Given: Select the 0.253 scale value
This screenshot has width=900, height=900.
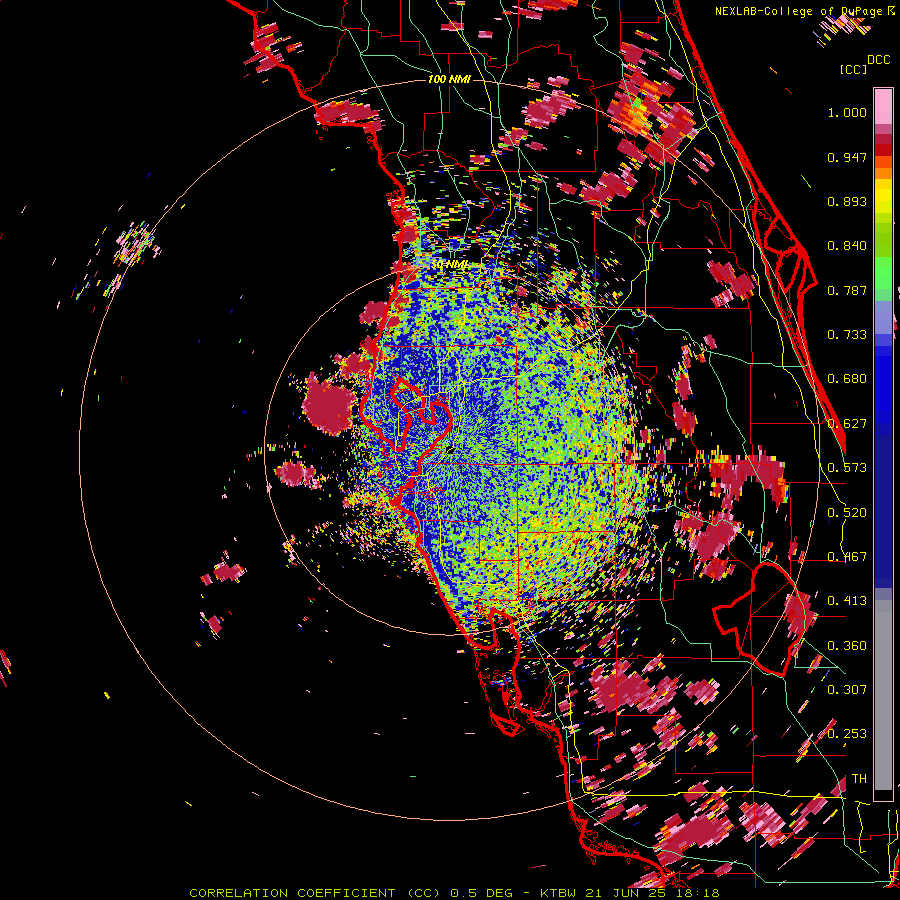Looking at the screenshot, I should (x=847, y=734).
